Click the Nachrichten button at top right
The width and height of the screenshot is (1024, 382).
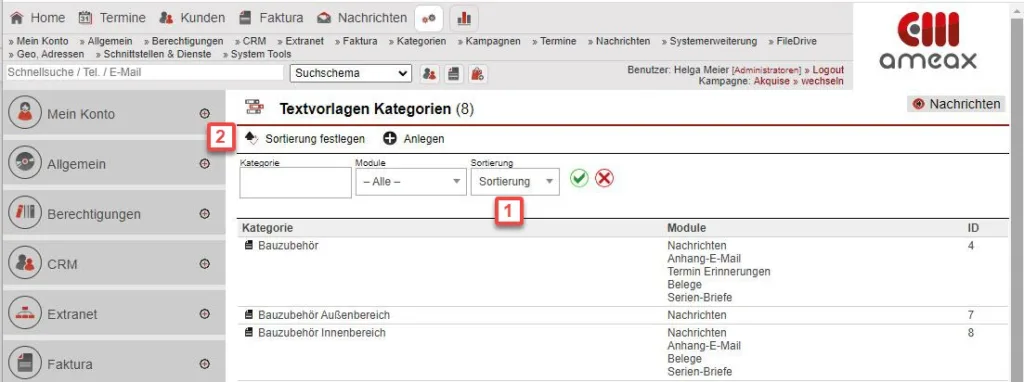(x=956, y=104)
